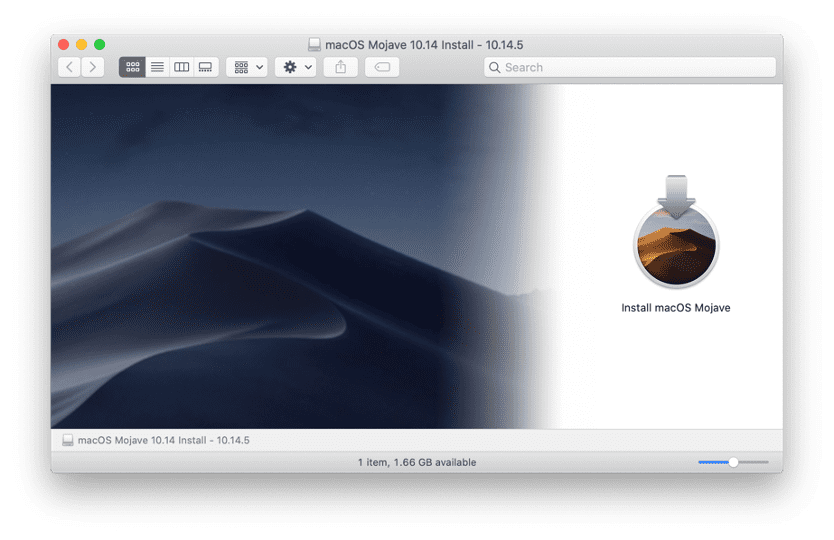The image size is (834, 540).
Task: Click the icon size slider handle
Action: 733,462
